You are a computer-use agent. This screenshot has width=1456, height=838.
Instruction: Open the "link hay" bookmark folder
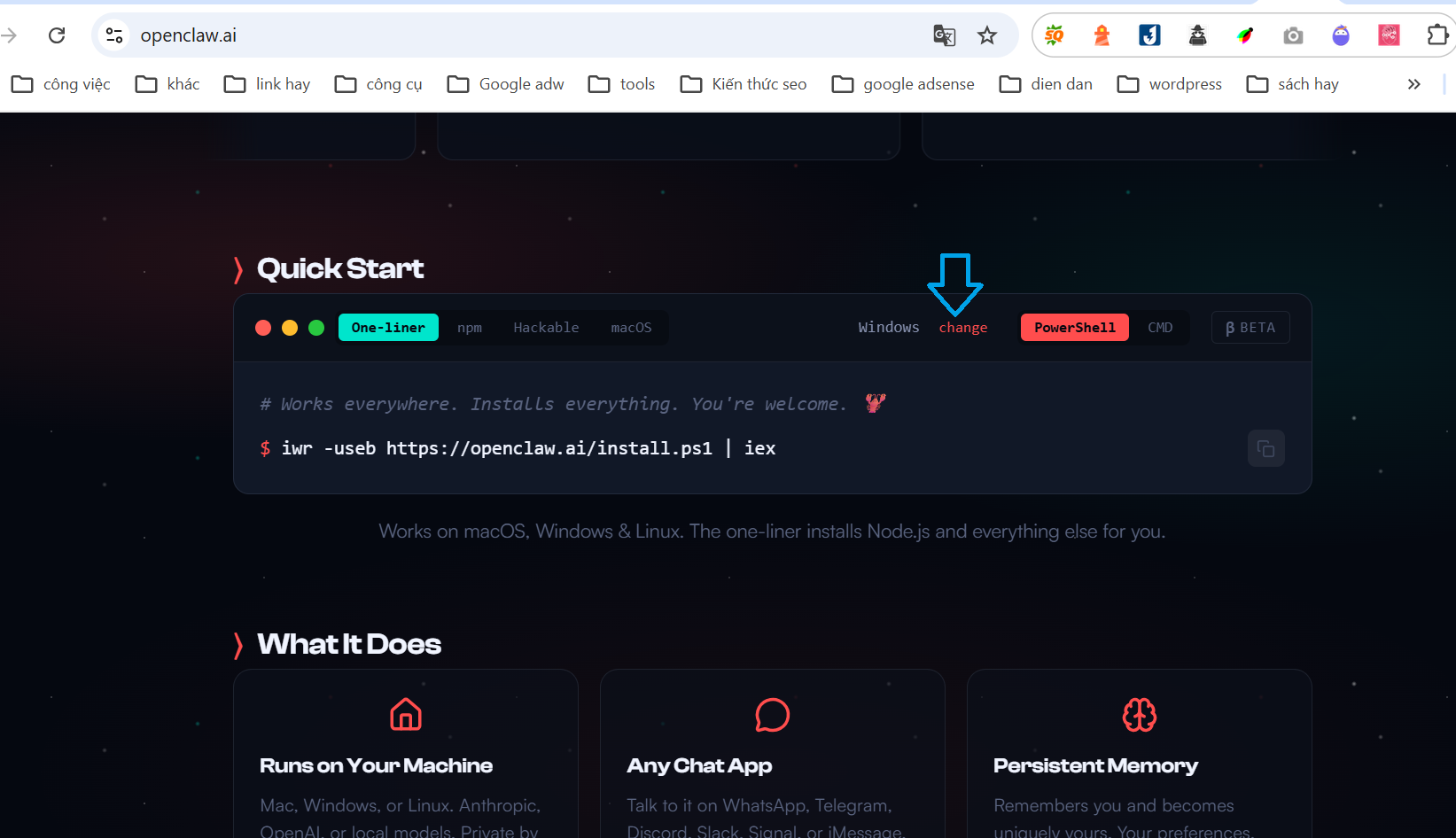(267, 84)
